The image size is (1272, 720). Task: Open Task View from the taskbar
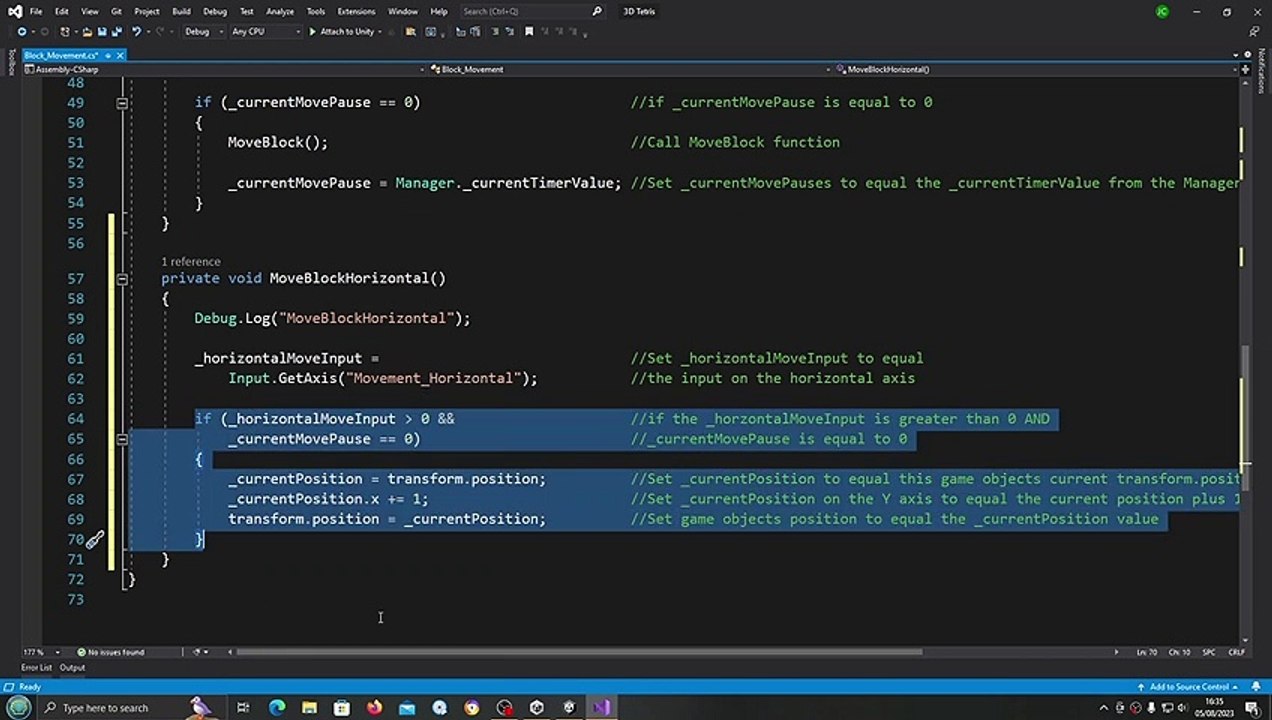pos(243,708)
